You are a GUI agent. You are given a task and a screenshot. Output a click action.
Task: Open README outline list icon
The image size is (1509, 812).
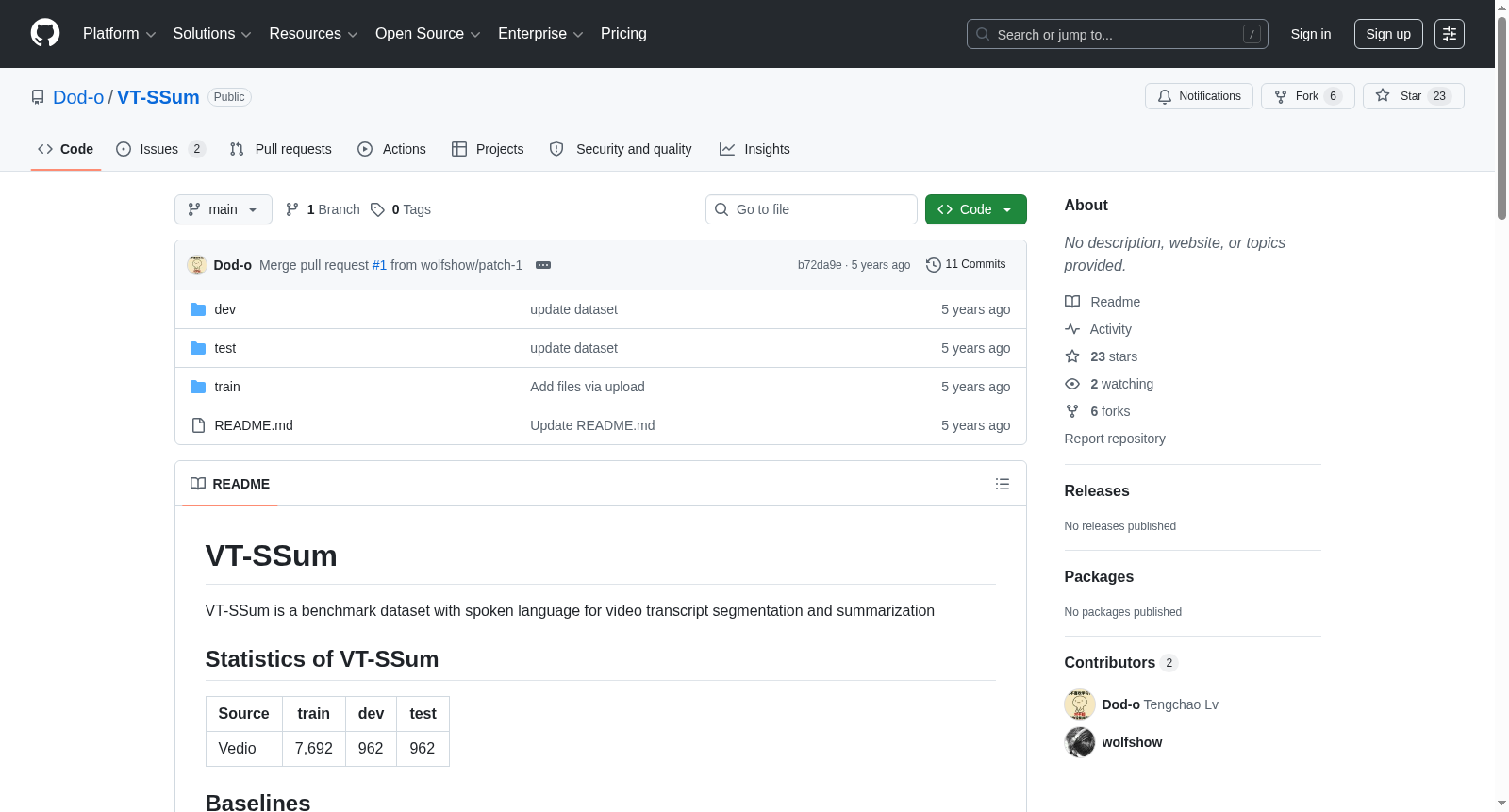click(1003, 484)
